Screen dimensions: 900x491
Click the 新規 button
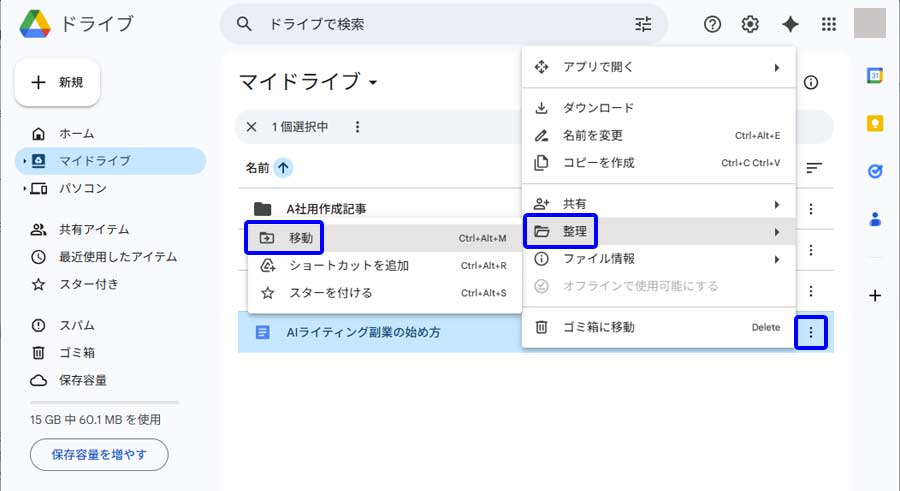point(57,82)
